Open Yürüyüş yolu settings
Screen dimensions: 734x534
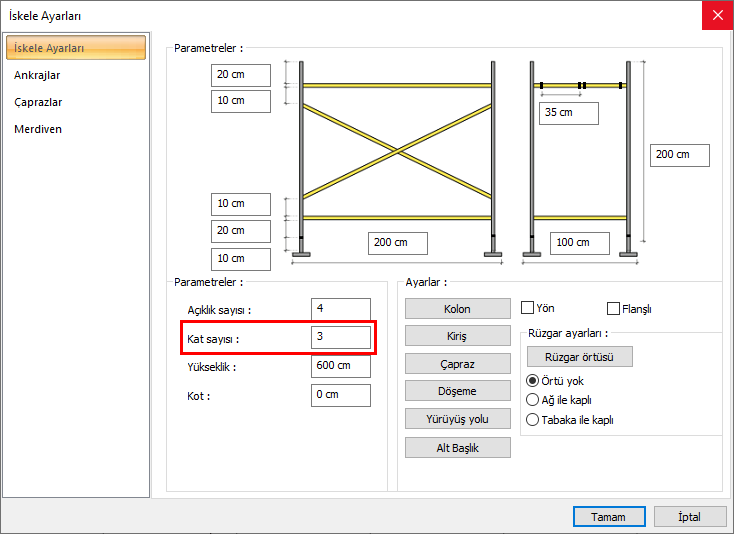point(457,419)
